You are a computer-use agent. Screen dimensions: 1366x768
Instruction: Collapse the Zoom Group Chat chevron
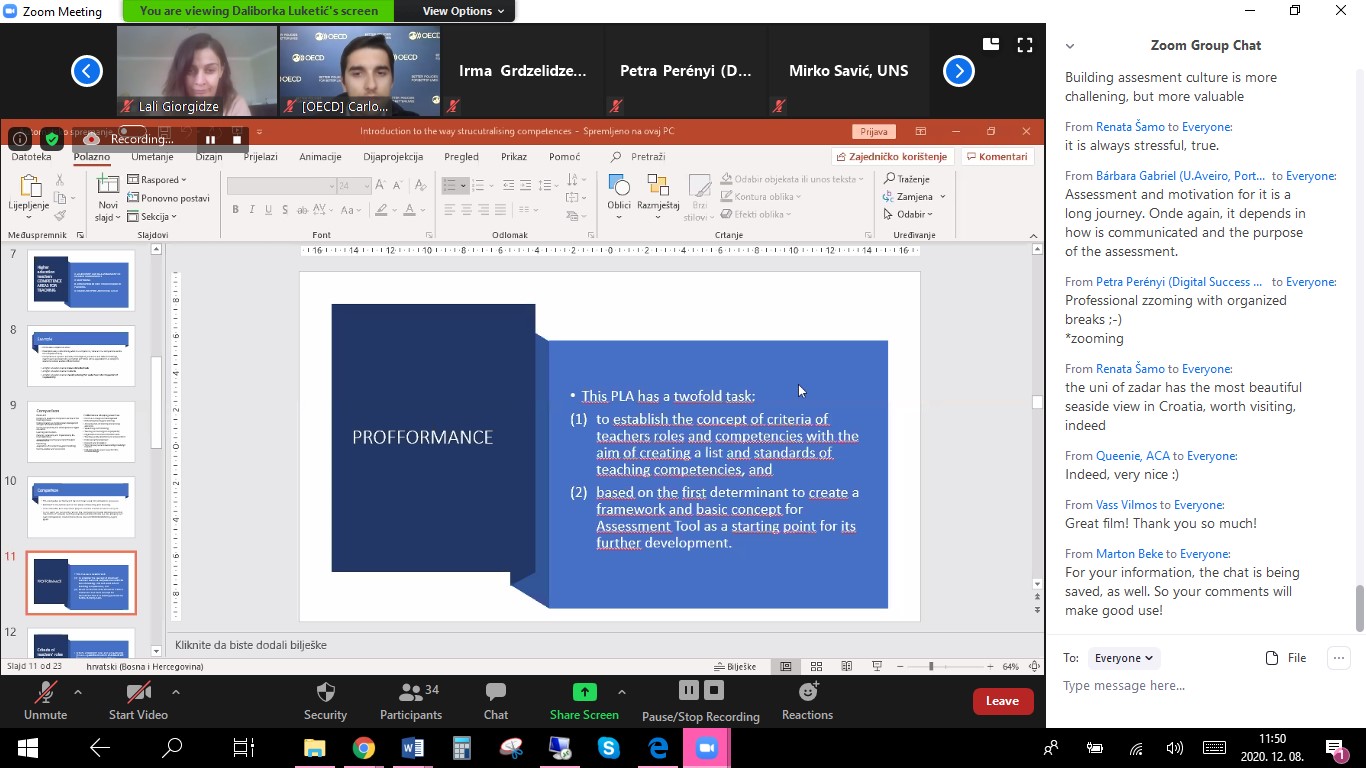1070,46
